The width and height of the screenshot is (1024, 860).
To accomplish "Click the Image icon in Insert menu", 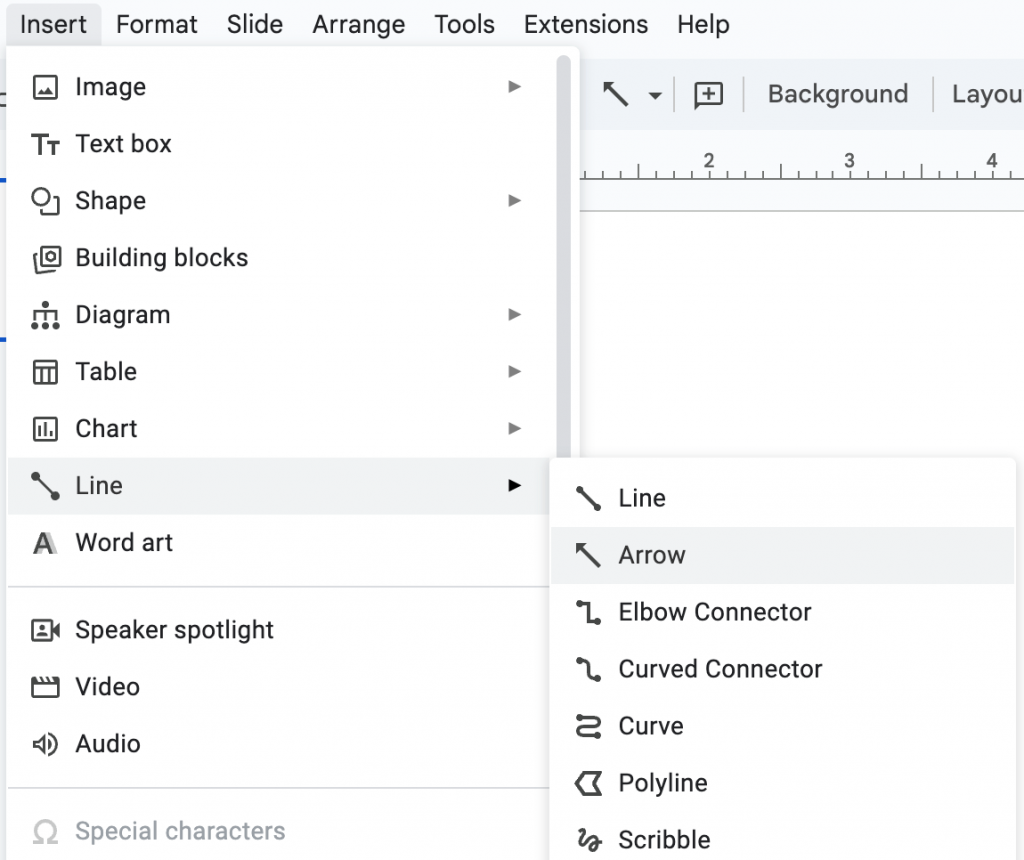I will (45, 87).
